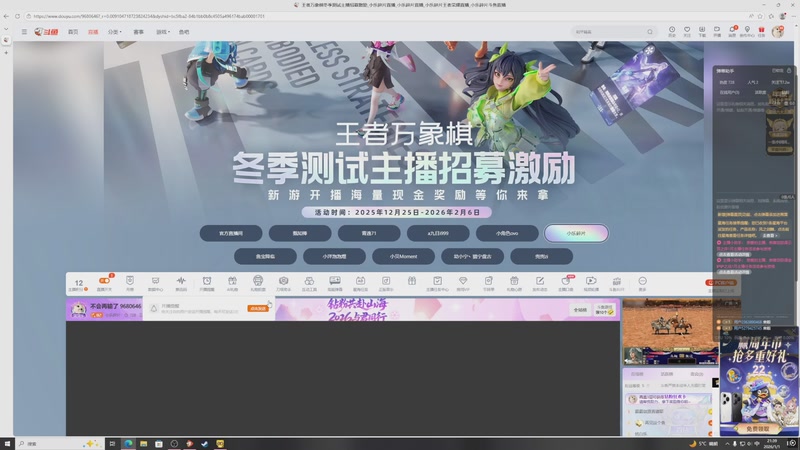This screenshot has width=800, height=450.
Task: Open Windows Start menu
Action: point(7,443)
